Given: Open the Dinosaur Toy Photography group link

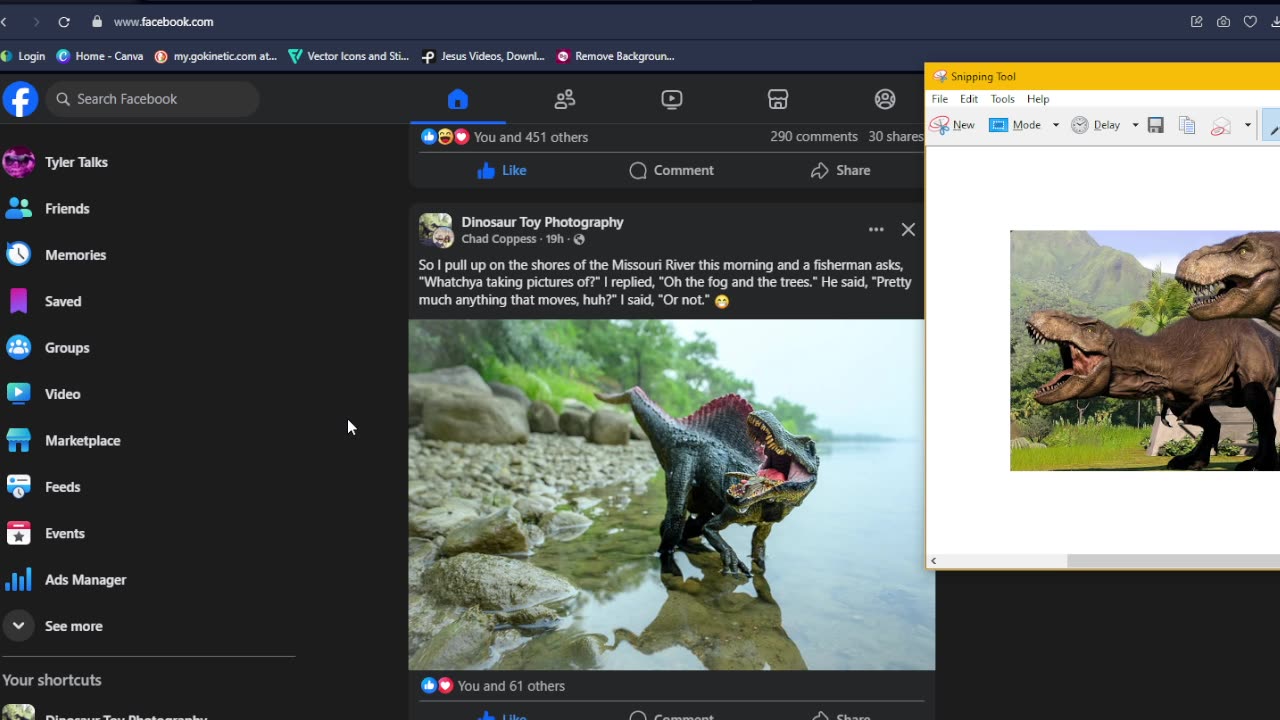Looking at the screenshot, I should 542,222.
